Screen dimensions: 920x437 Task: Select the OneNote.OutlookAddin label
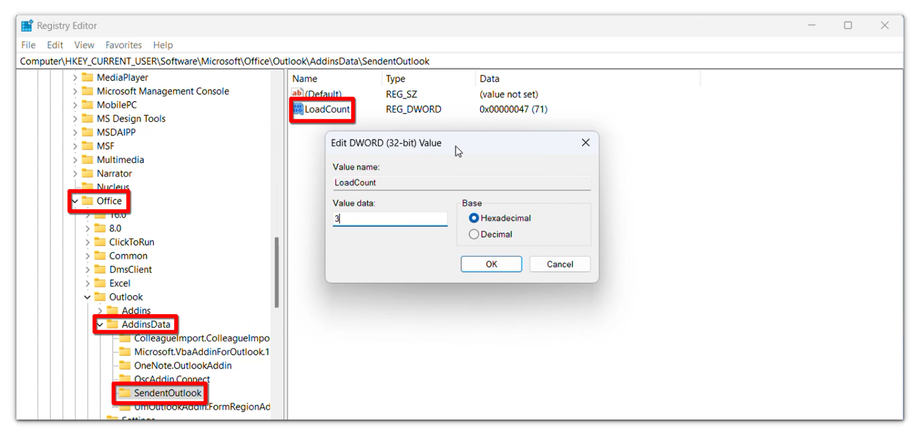(x=183, y=365)
